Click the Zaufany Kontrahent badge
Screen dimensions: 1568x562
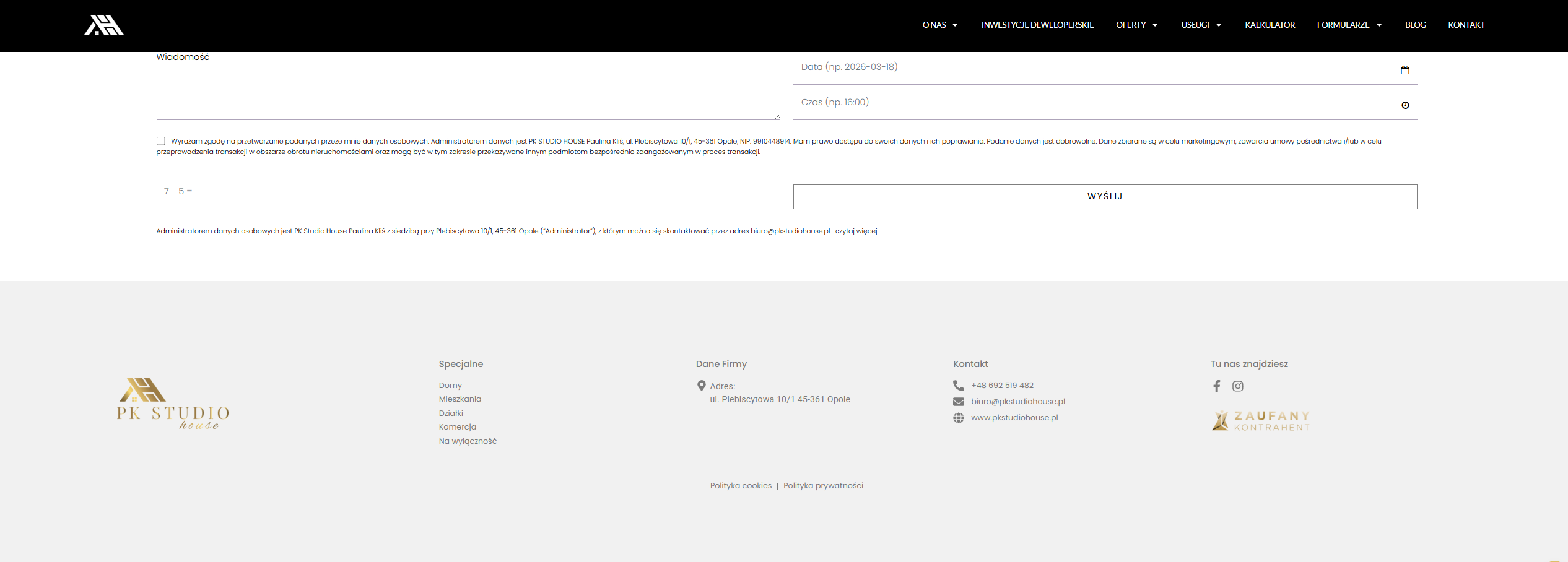point(1260,421)
